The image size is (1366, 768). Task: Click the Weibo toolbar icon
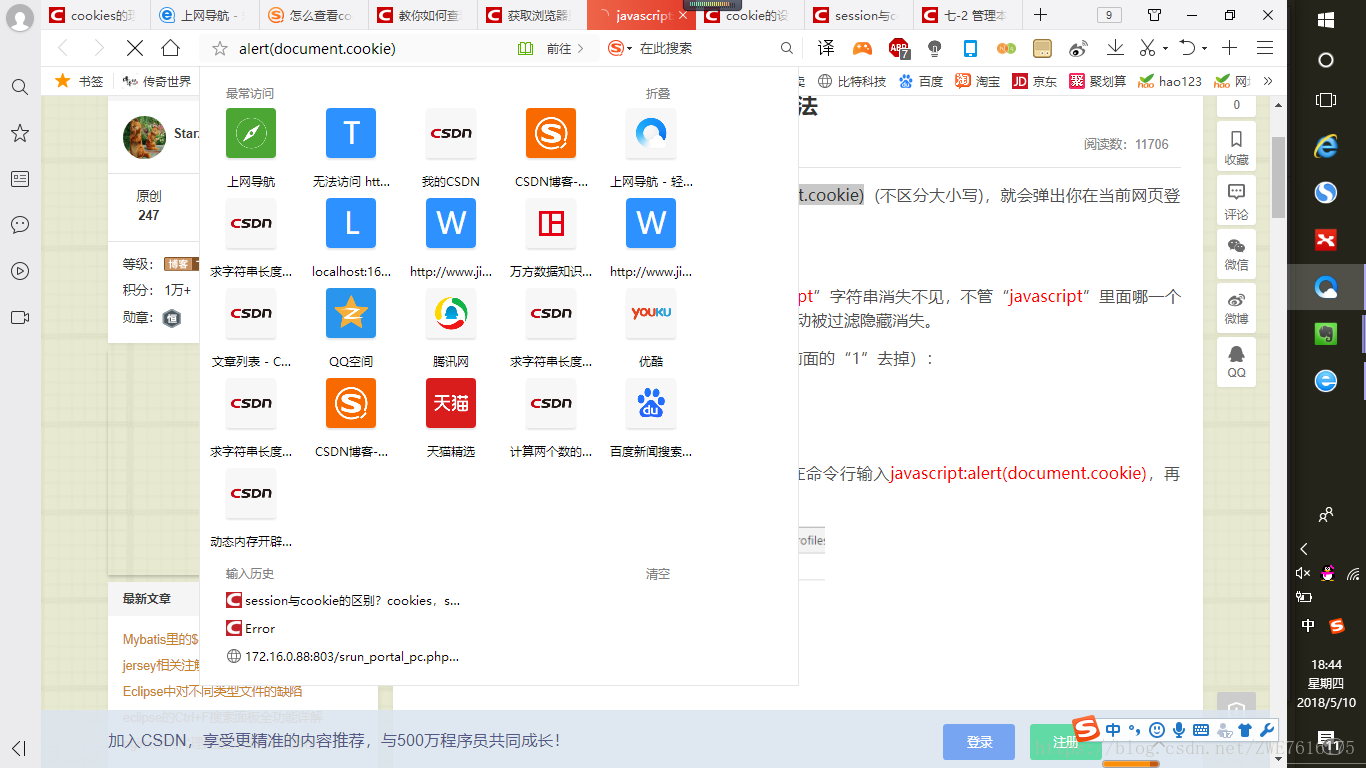point(1078,48)
